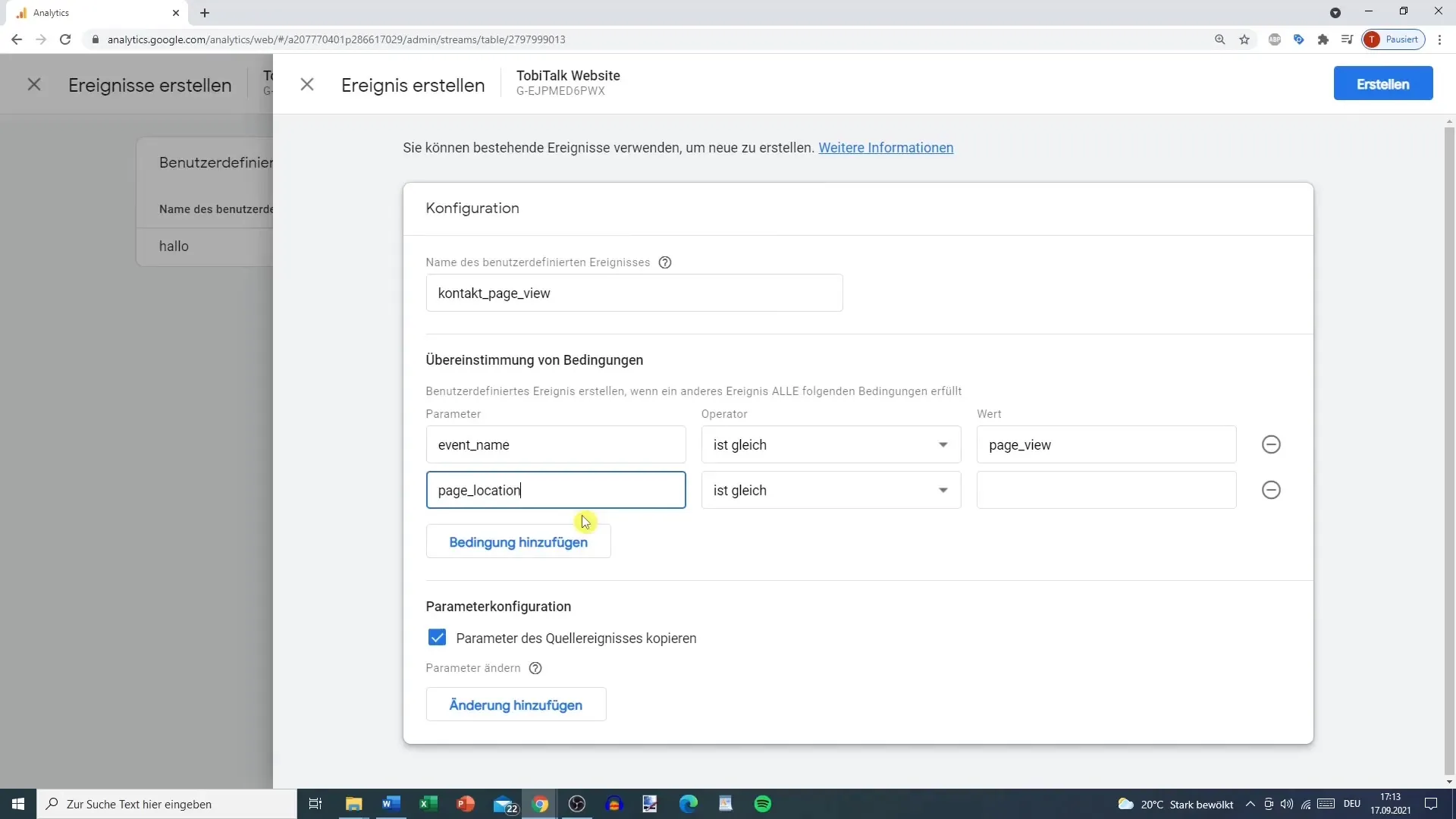Click the close X button on the event dialog
This screenshot has height=819, width=1456.
click(308, 84)
